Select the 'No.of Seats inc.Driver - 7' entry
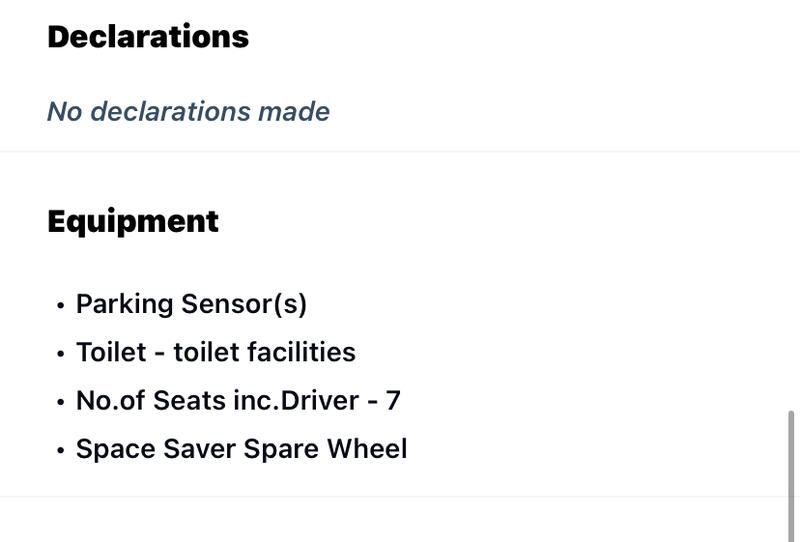 point(238,400)
